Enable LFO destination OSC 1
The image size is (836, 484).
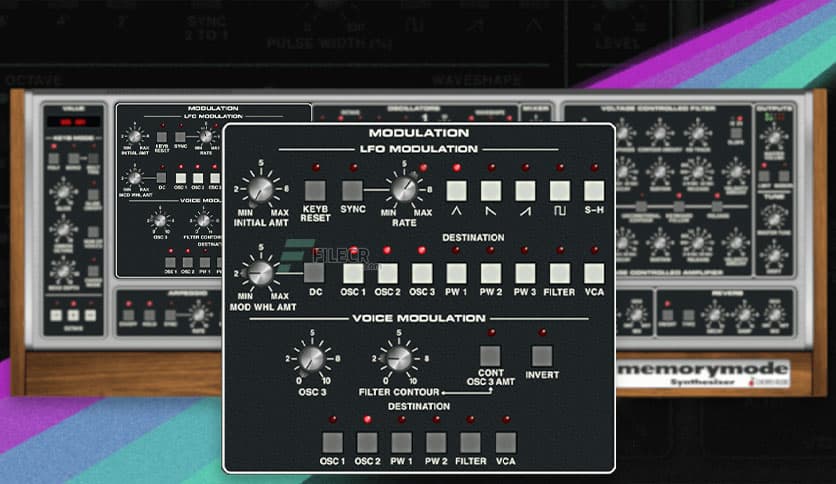(x=353, y=273)
